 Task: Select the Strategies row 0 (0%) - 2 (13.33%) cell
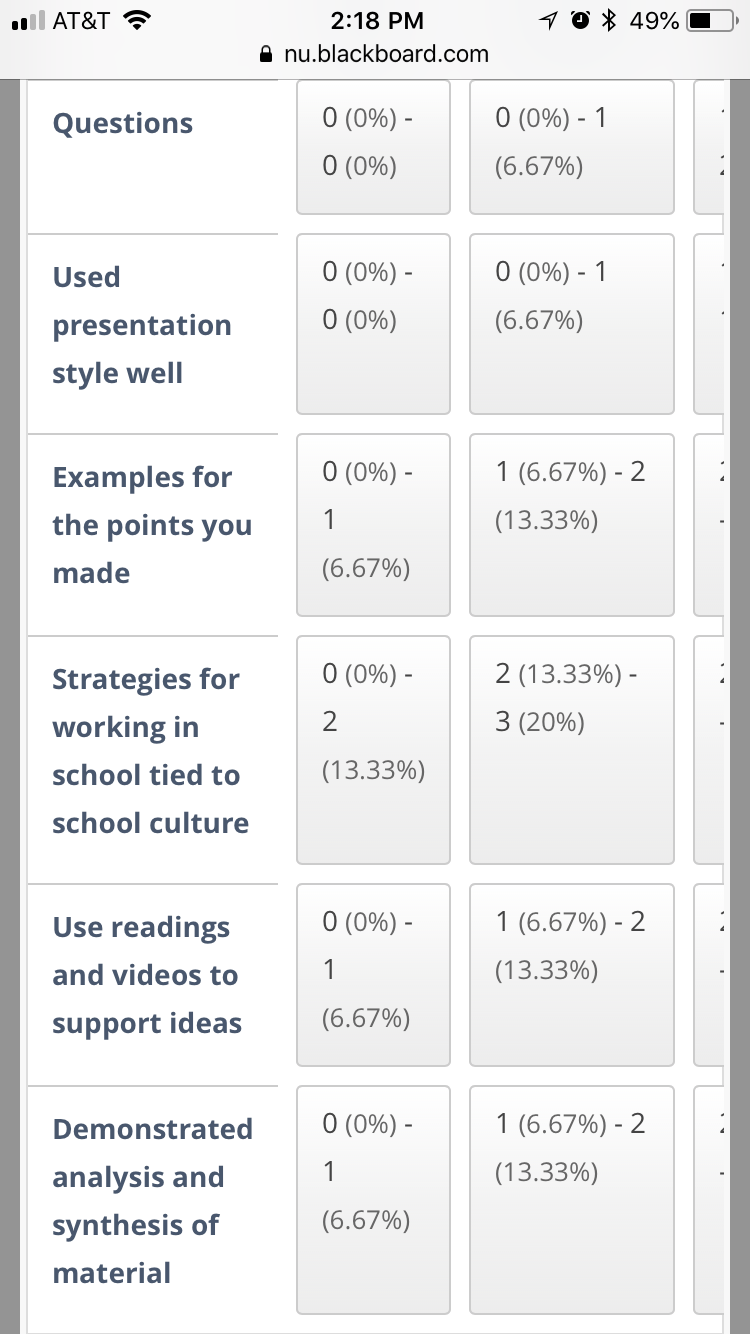[373, 750]
